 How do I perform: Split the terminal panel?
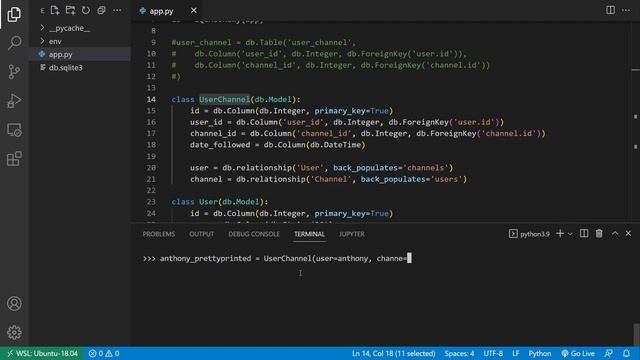(x=584, y=233)
